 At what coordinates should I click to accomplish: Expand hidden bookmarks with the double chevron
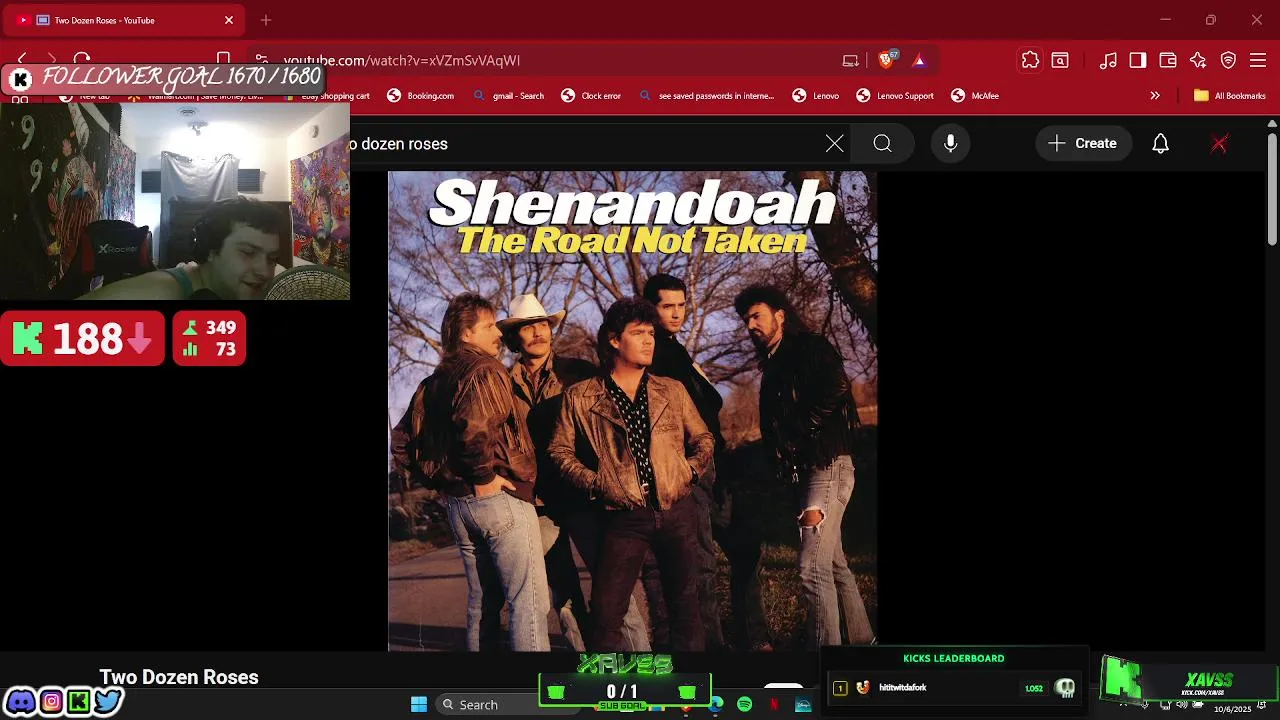[x=1155, y=96]
